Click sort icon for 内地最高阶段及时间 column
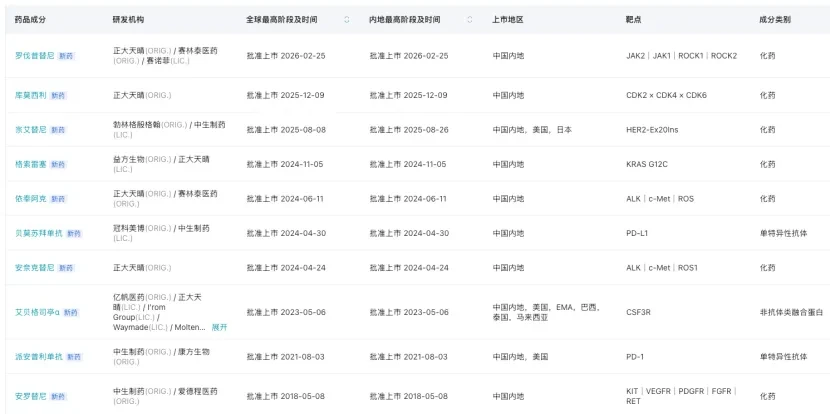Image resolution: width=830 pixels, height=414 pixels. [470, 20]
